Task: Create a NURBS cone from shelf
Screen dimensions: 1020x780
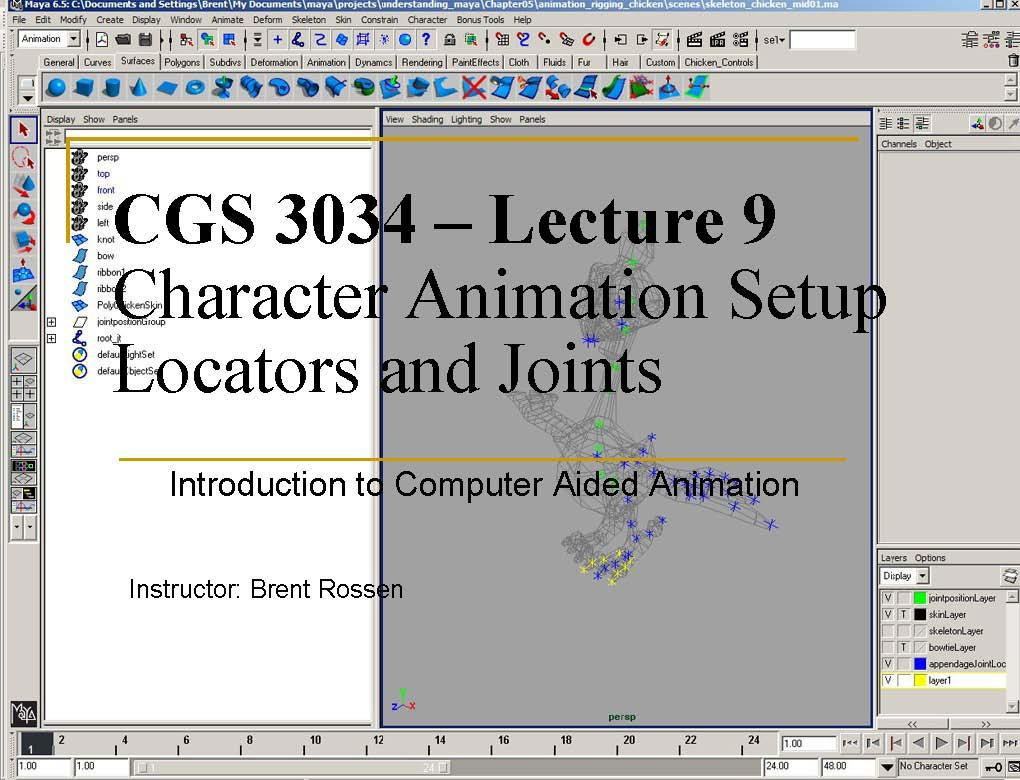Action: tap(139, 87)
